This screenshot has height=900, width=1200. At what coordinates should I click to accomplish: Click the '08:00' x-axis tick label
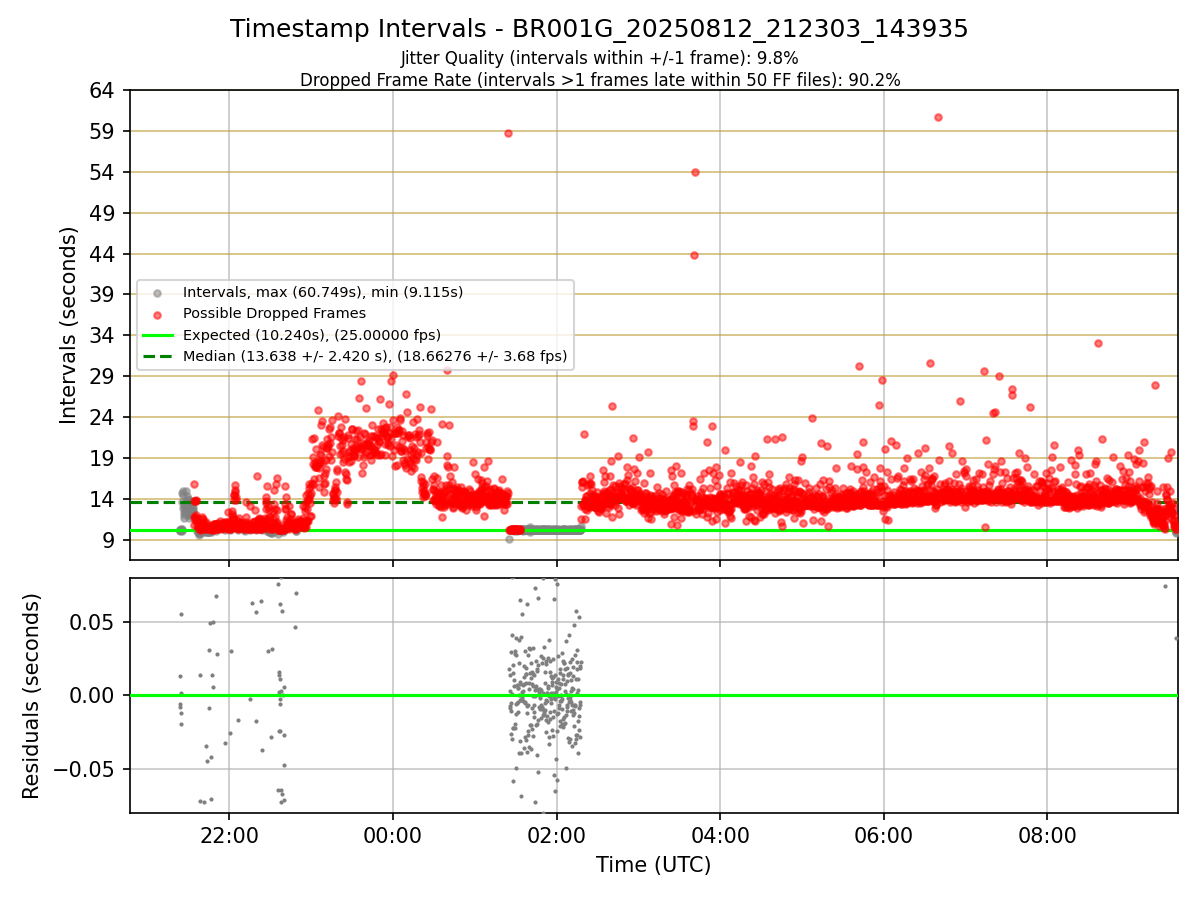point(1047,833)
